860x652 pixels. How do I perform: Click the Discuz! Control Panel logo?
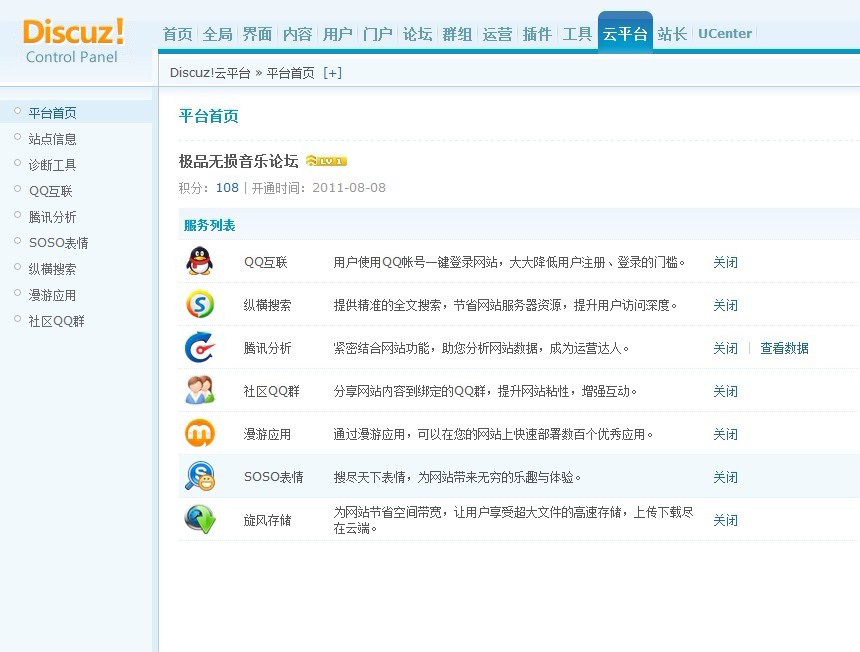coord(73,42)
